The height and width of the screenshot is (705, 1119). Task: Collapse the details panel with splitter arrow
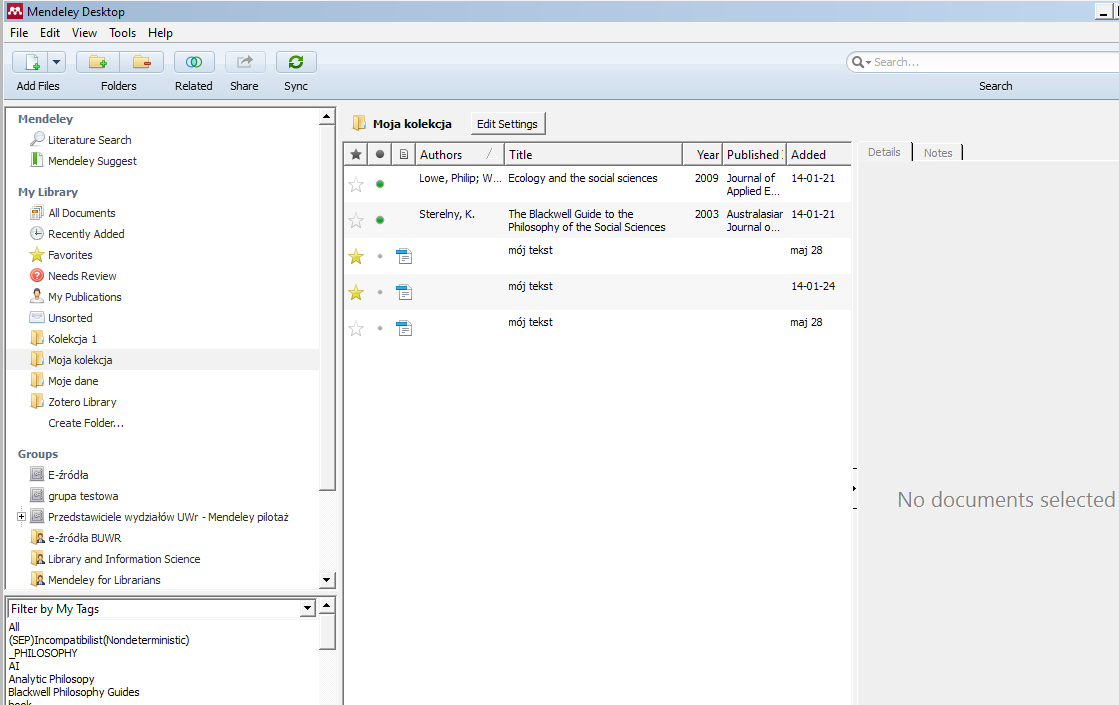tap(854, 489)
